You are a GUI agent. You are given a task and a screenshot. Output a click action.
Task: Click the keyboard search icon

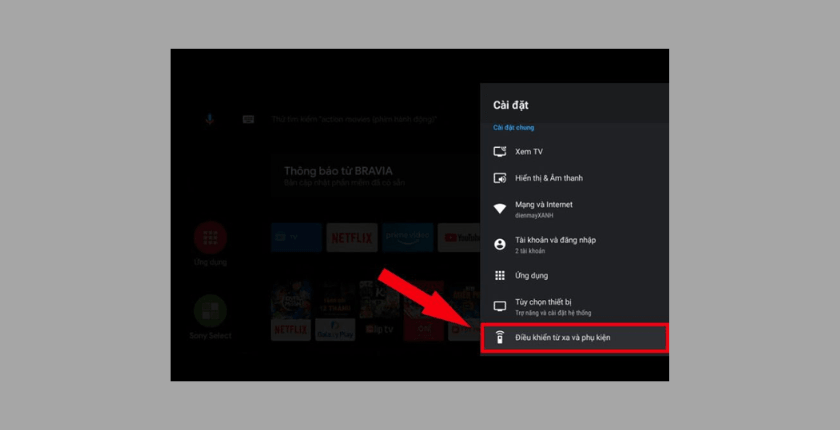(248, 119)
